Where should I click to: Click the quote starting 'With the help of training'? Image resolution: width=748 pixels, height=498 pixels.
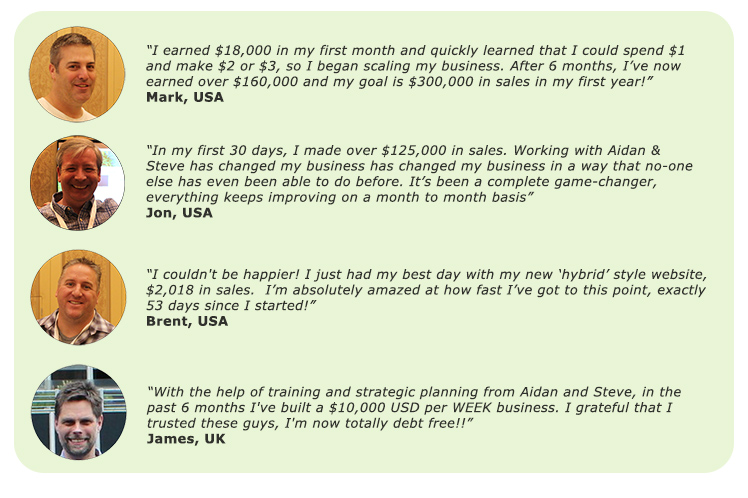point(414,407)
